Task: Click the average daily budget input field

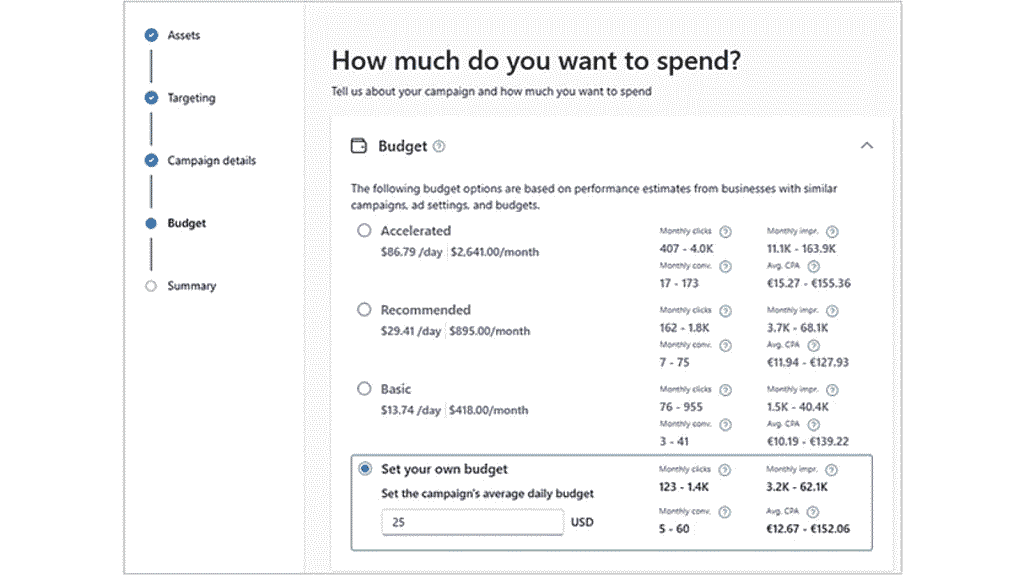Action: (472, 521)
